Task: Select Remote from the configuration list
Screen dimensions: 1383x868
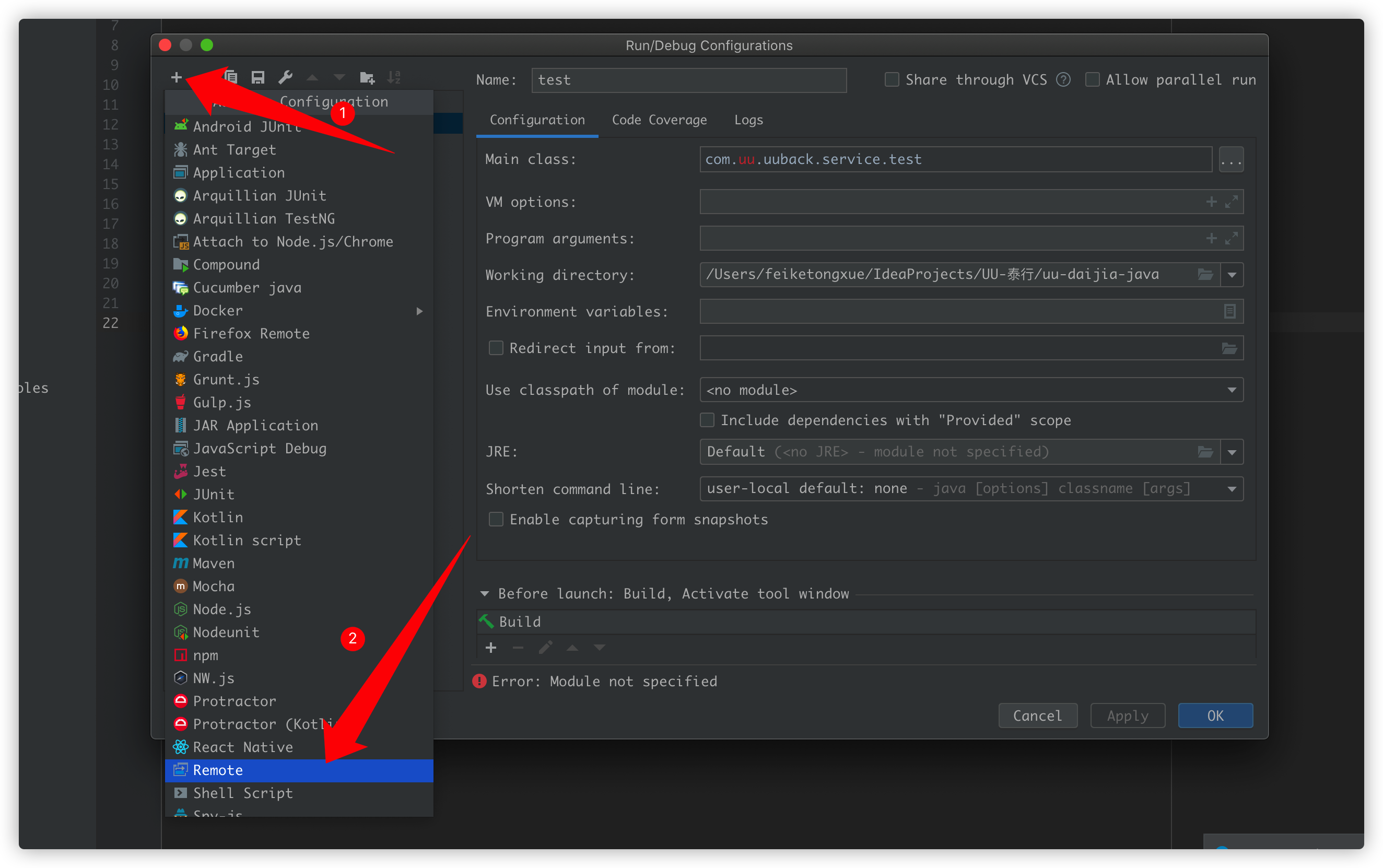Action: pyautogui.click(x=299, y=770)
